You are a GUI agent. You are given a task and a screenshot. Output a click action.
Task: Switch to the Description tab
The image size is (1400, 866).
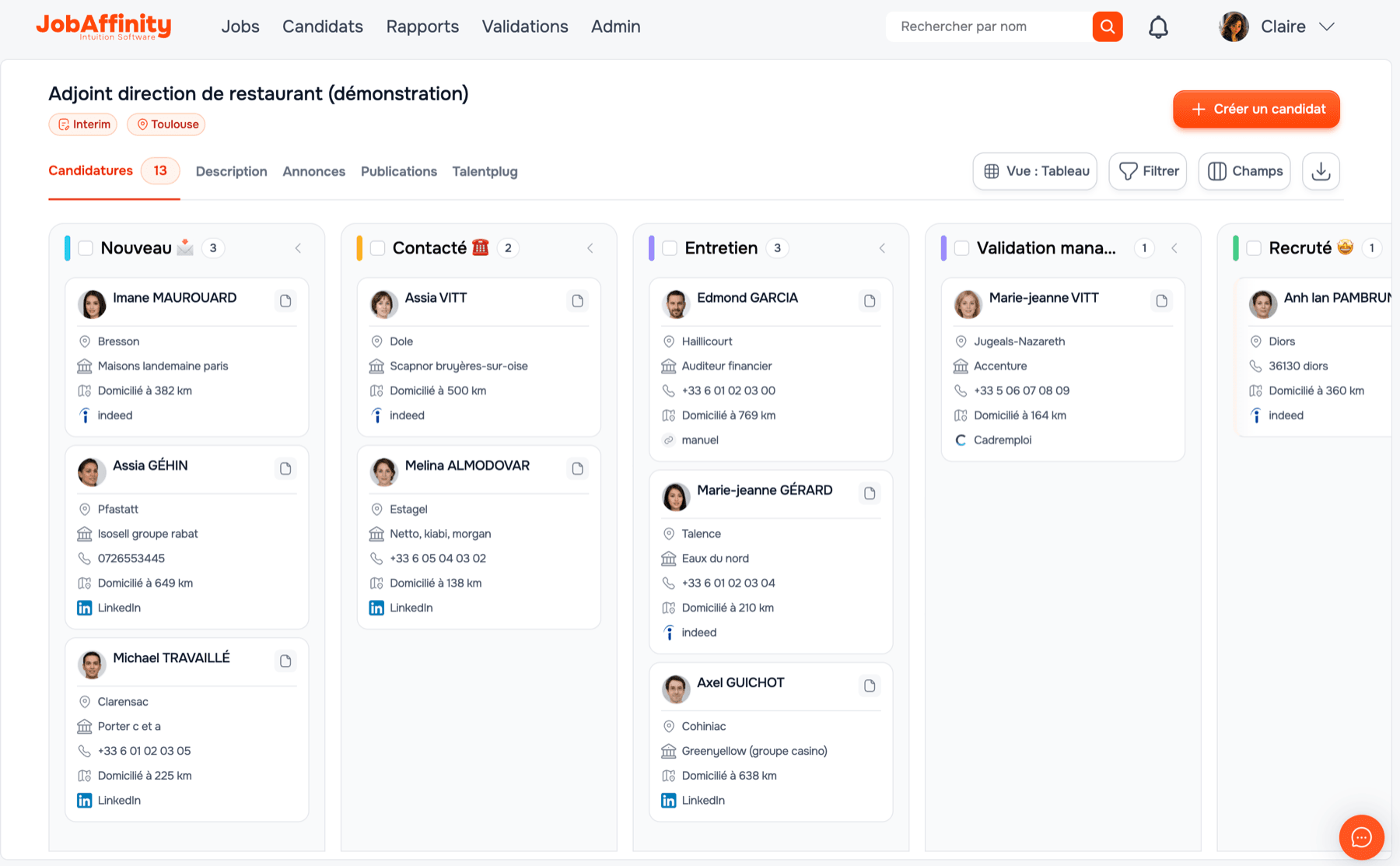pos(231,172)
